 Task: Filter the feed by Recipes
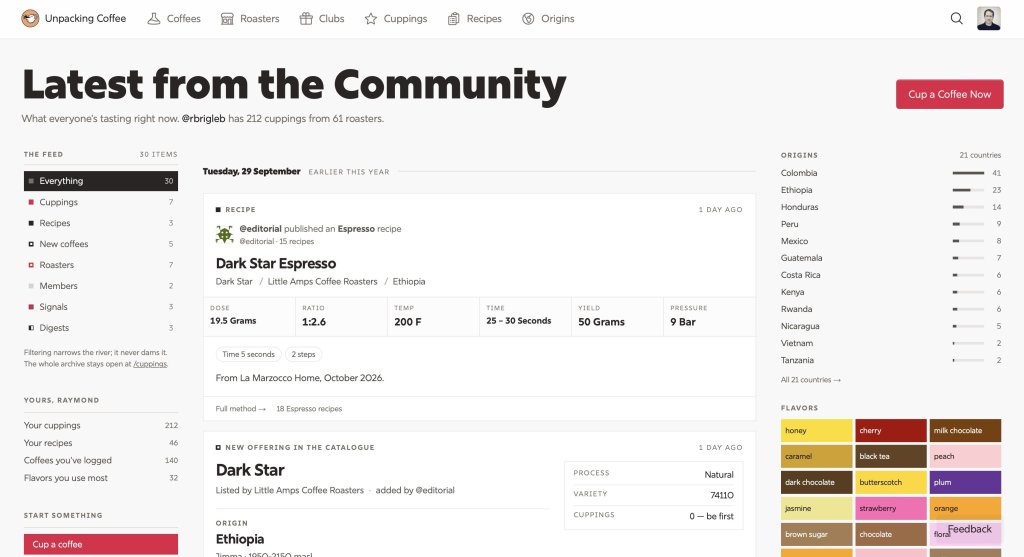101,223
